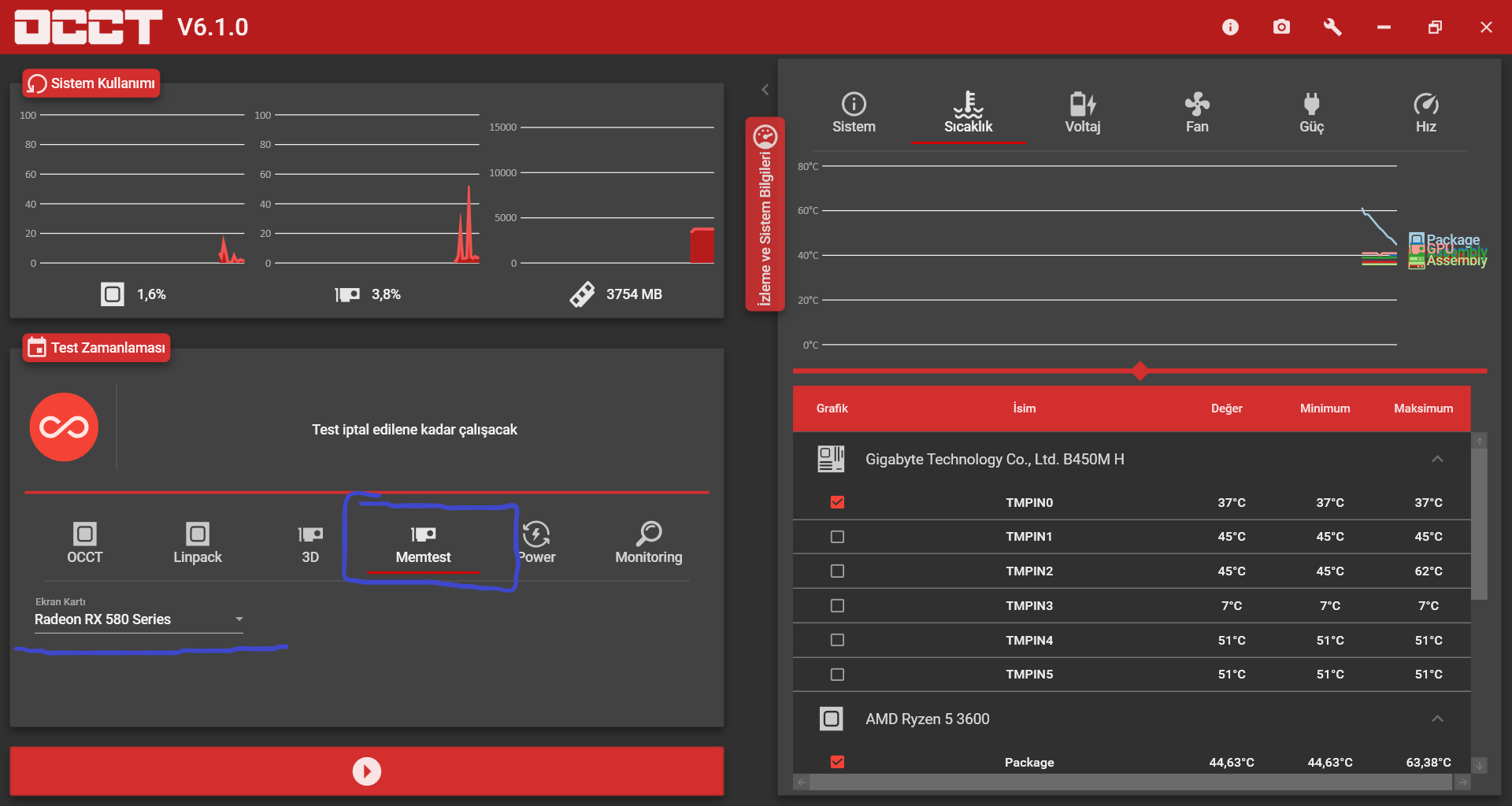The height and width of the screenshot is (806, 1512).
Task: Open the Ekran Kartı dropdown
Action: pyautogui.click(x=139, y=619)
